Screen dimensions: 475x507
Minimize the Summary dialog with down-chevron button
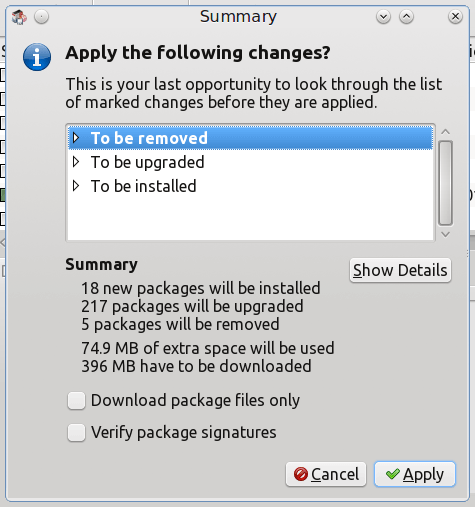tap(383, 17)
